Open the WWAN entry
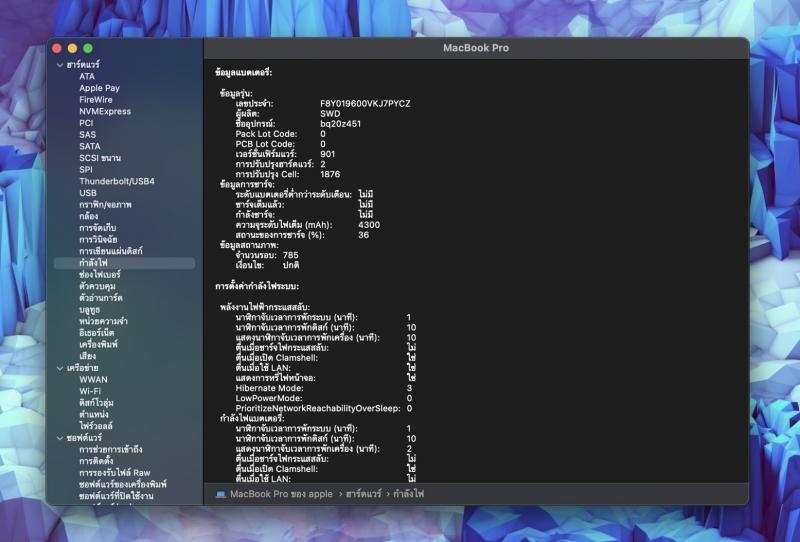Viewport: 800px width, 542px height. [x=93, y=379]
